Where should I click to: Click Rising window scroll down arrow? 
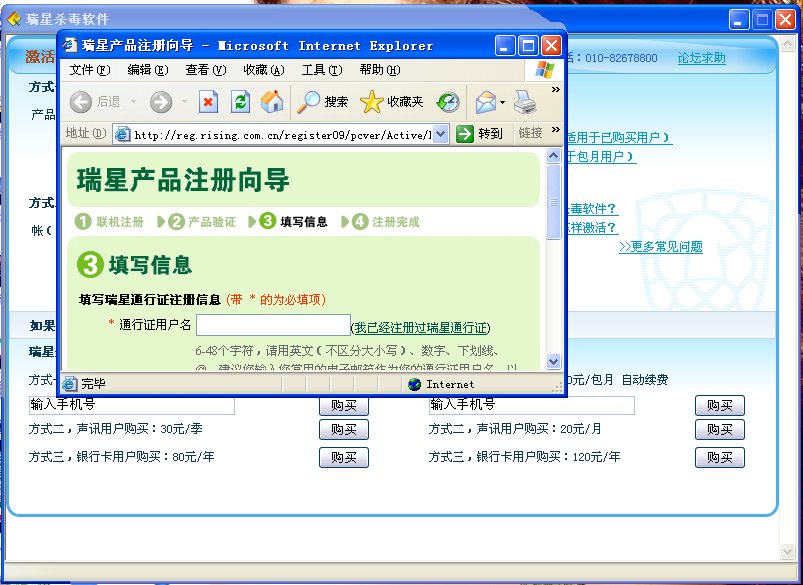tap(788, 551)
